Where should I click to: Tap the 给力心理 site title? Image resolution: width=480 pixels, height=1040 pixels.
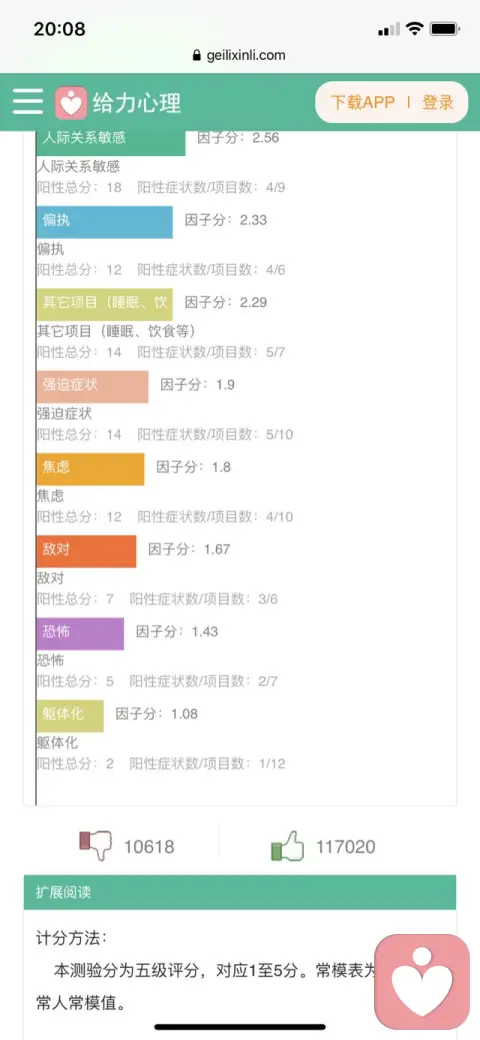[137, 103]
